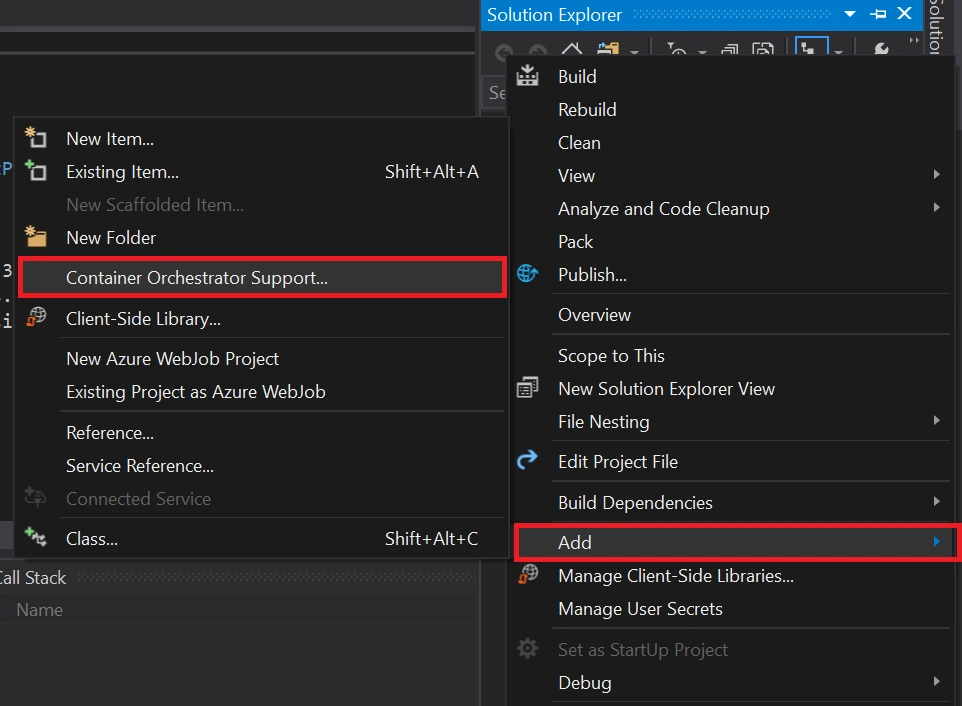Click the New Solution Explorer View icon

pyautogui.click(x=527, y=388)
